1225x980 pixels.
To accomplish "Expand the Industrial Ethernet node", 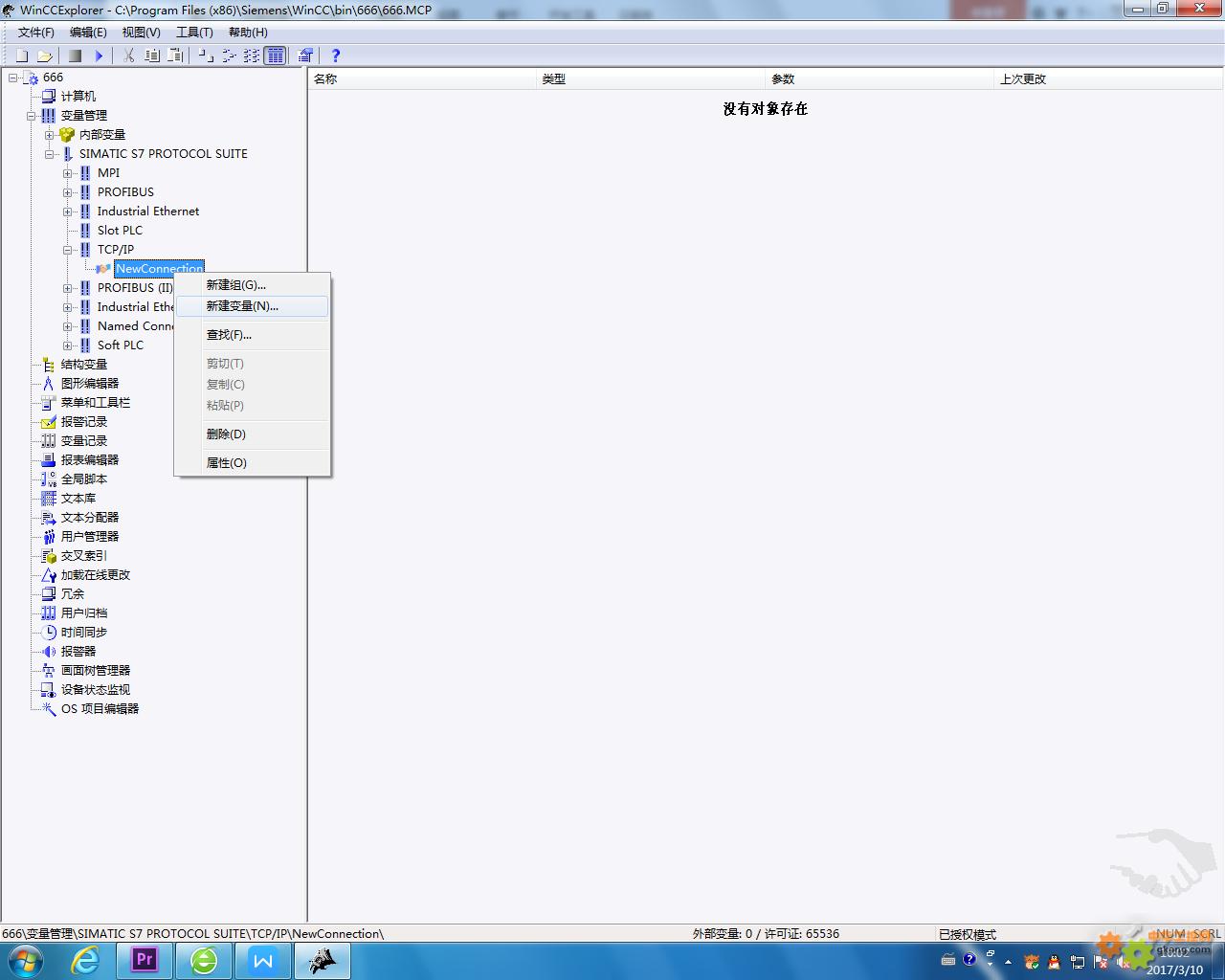I will (68, 212).
